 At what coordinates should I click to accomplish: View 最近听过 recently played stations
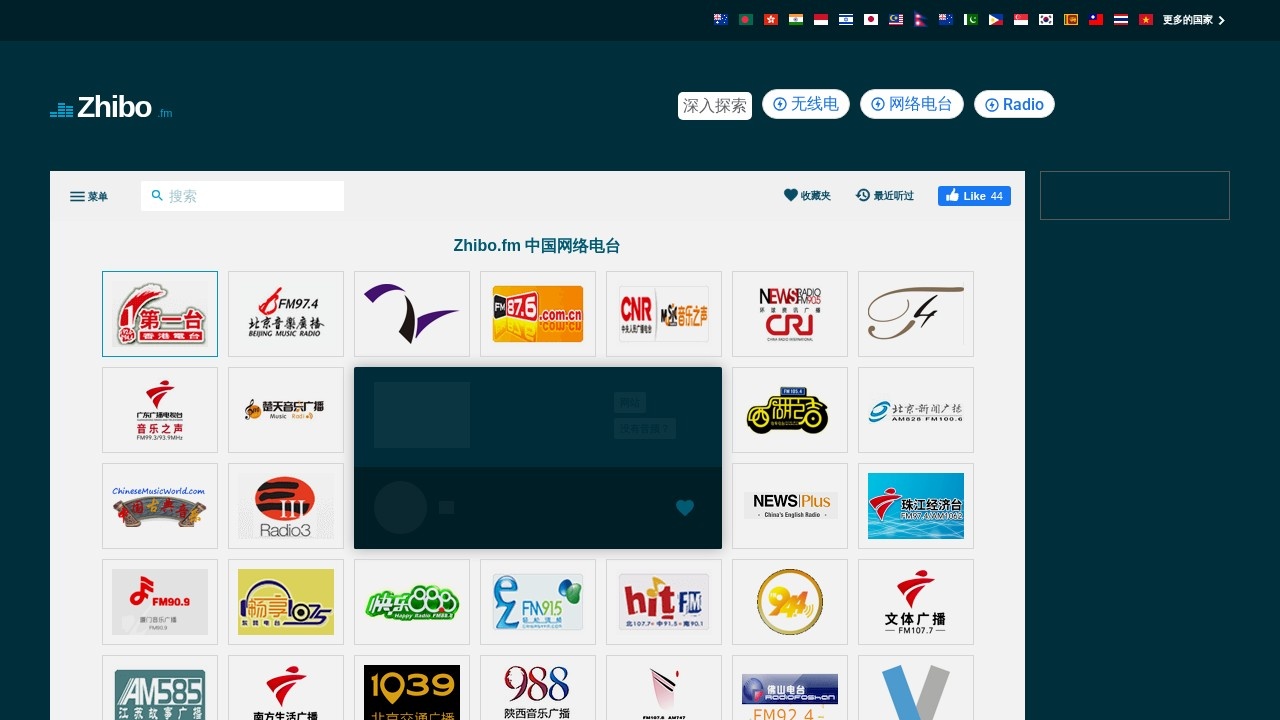point(885,195)
